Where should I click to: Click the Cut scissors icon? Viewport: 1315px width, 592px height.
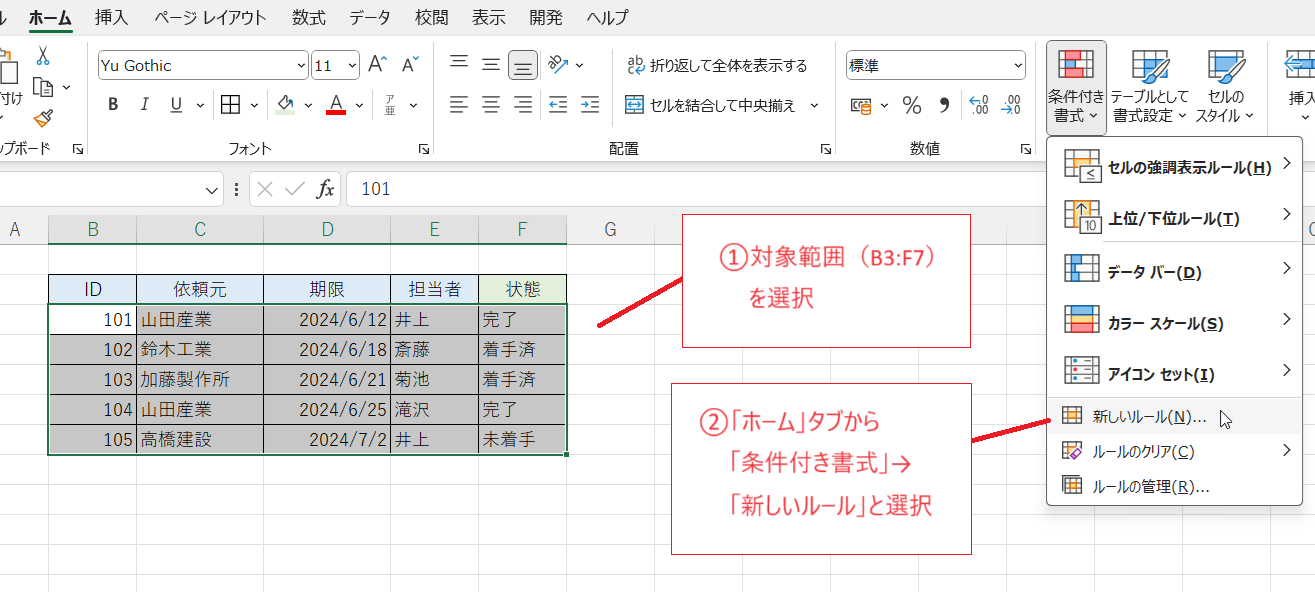42,55
